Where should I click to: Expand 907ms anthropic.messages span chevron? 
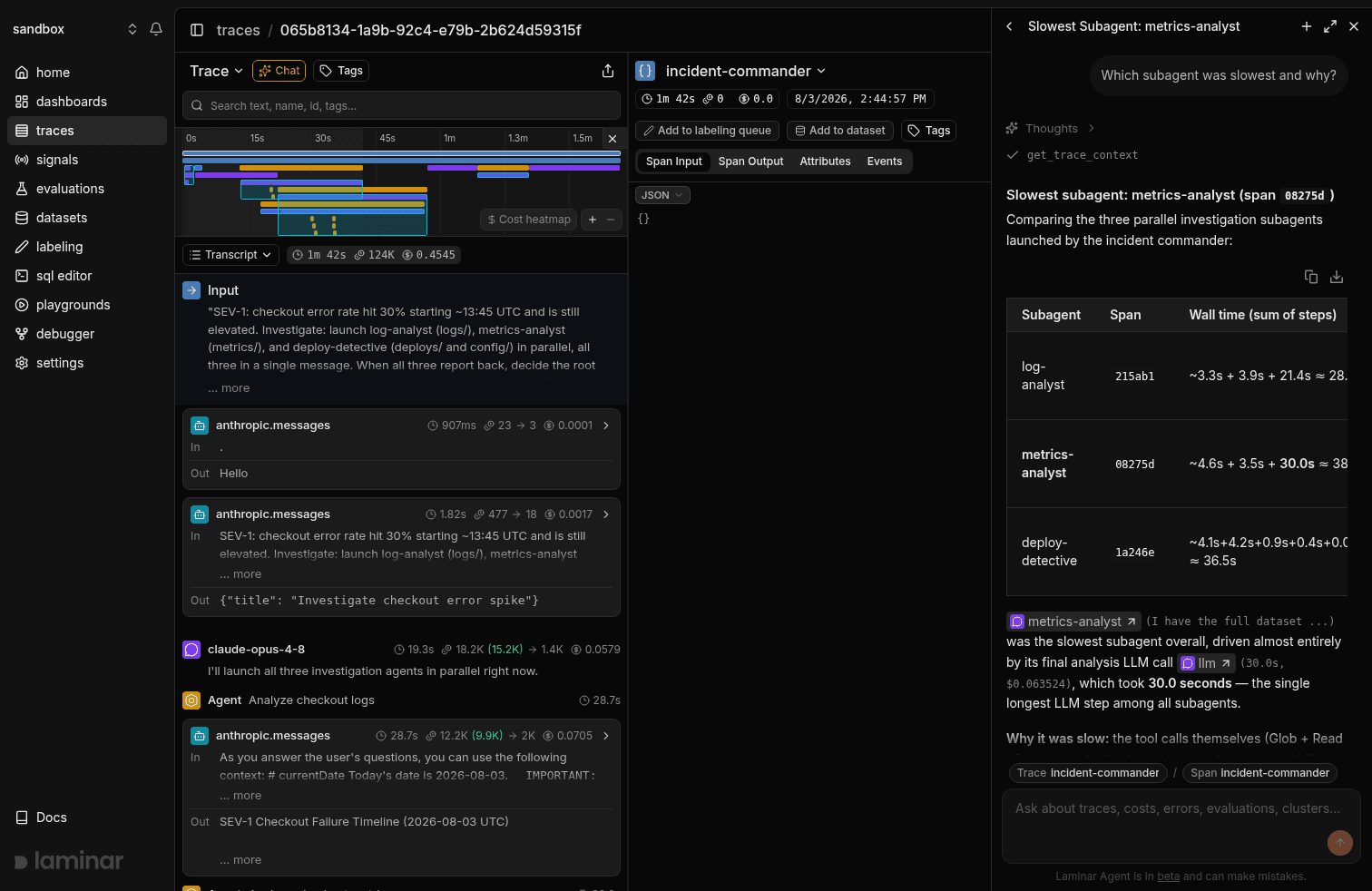point(606,426)
